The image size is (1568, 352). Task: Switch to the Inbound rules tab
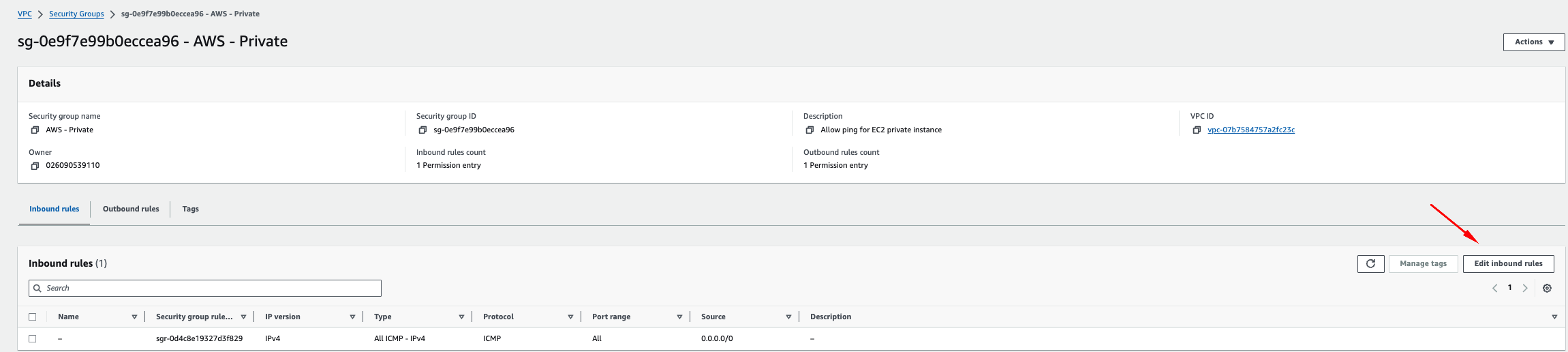54,209
